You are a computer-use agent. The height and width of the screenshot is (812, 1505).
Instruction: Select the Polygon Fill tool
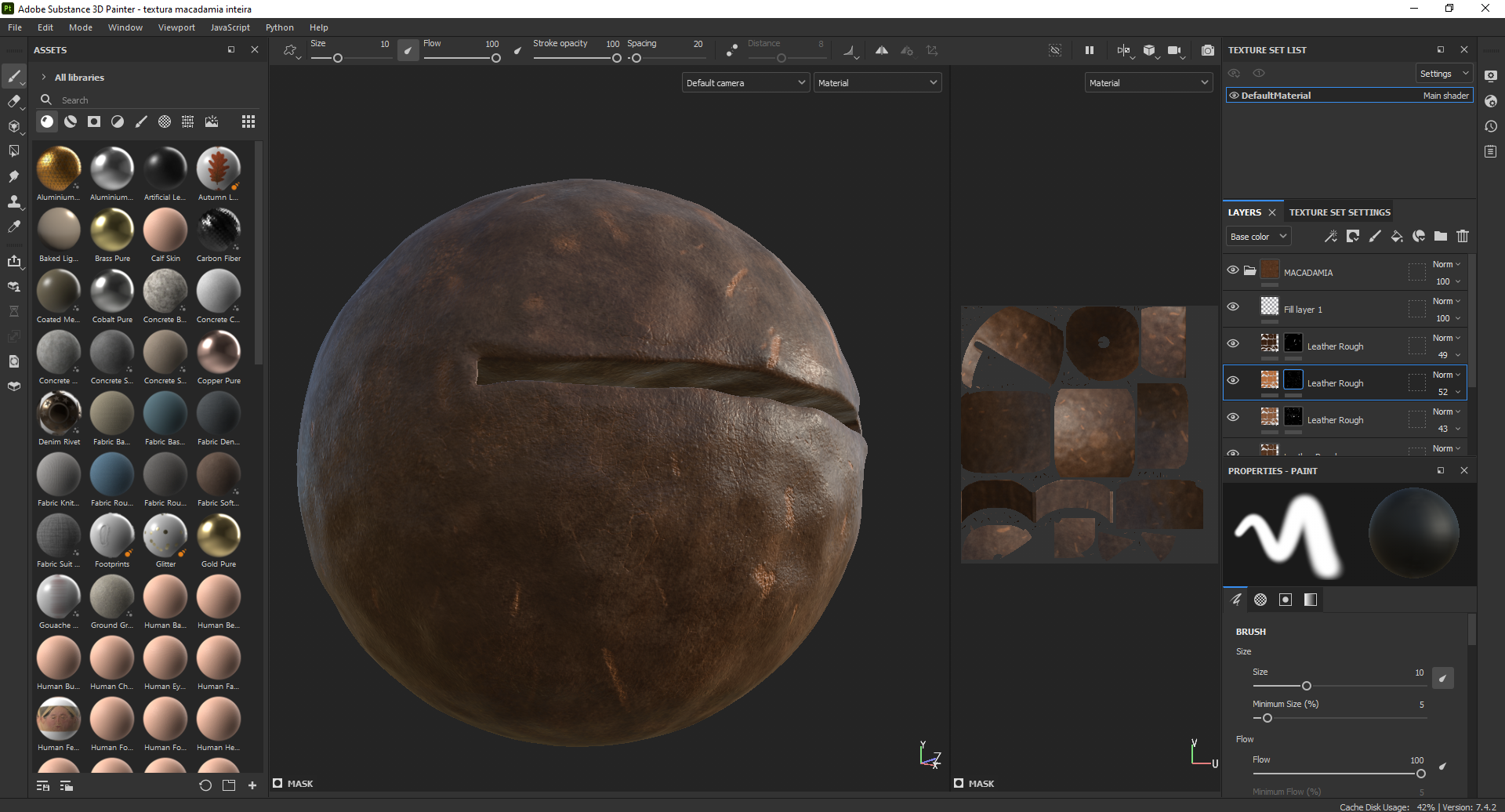coord(13,151)
